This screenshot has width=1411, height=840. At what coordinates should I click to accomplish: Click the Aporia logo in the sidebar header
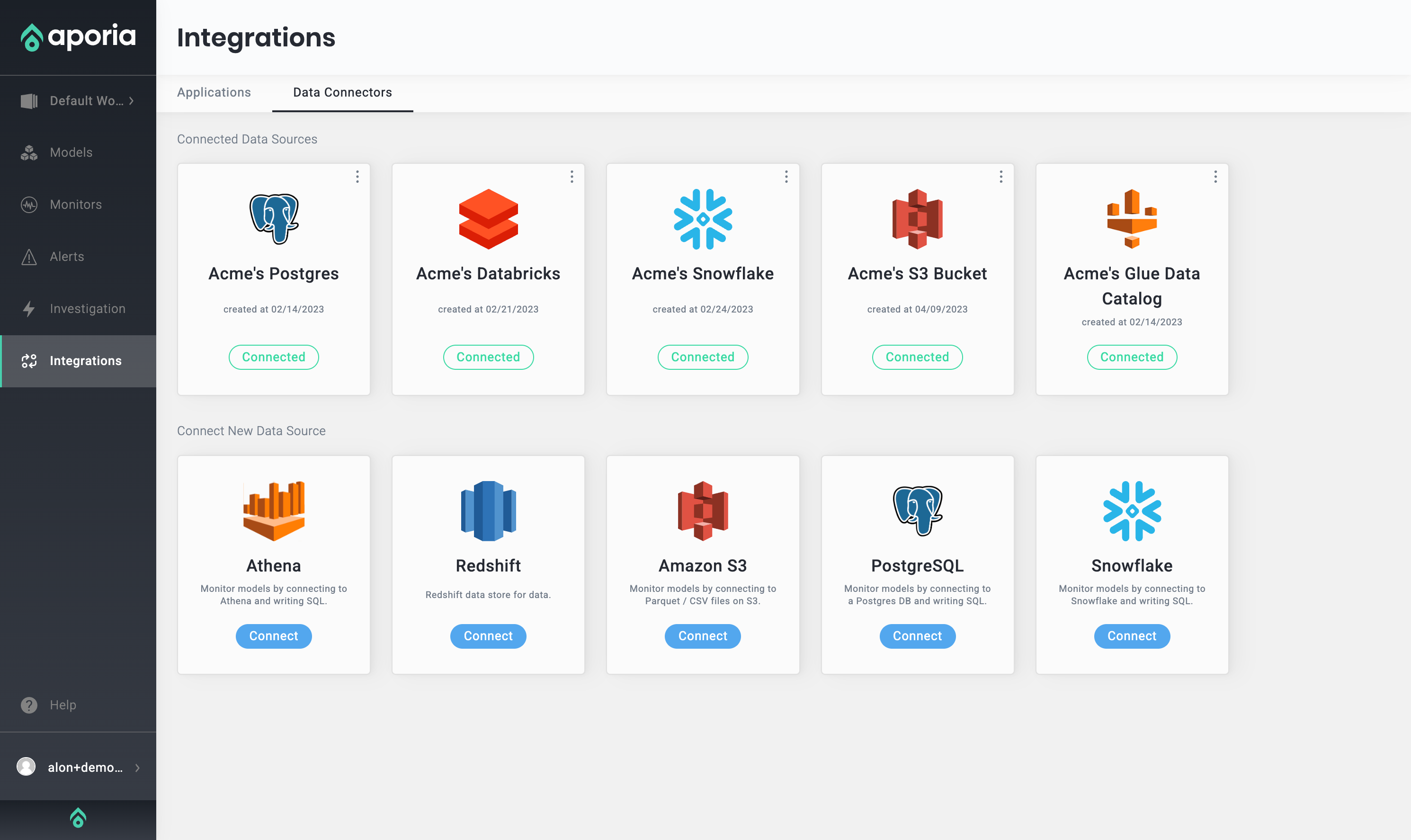78,37
